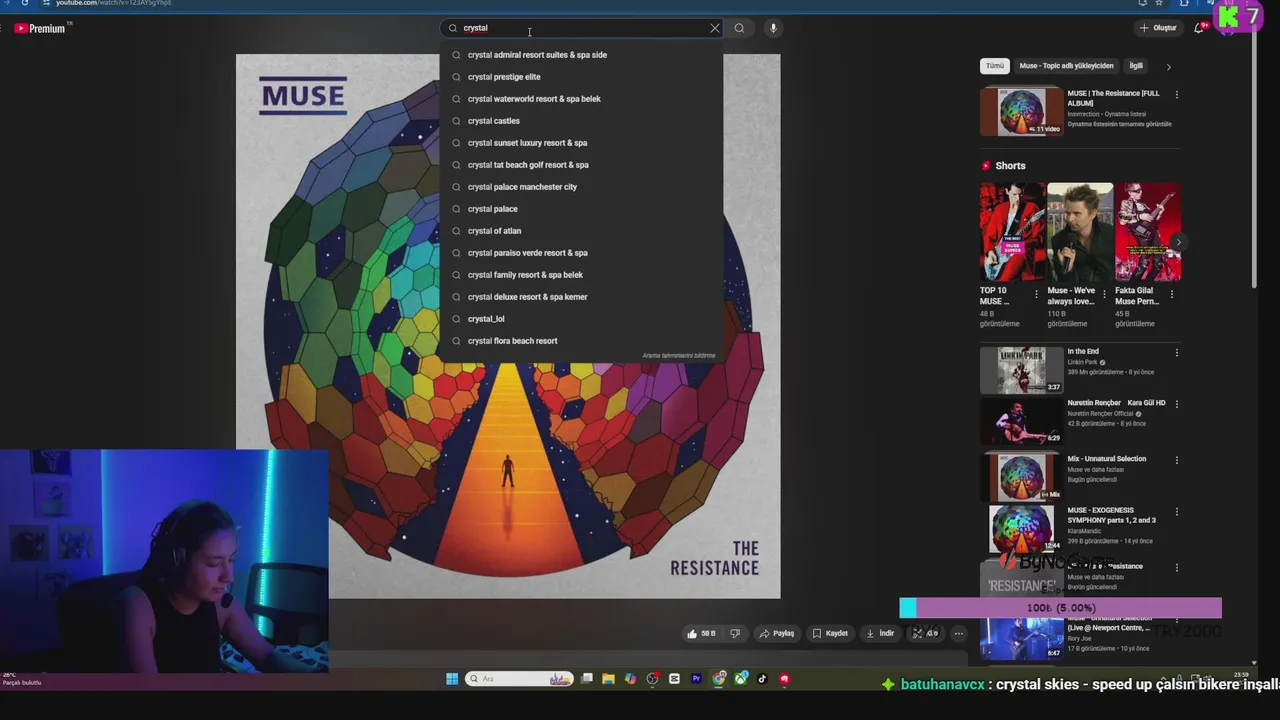Choose the 'crystal palace' suggestion
Screen dimensions: 1280x720
(x=581, y=209)
